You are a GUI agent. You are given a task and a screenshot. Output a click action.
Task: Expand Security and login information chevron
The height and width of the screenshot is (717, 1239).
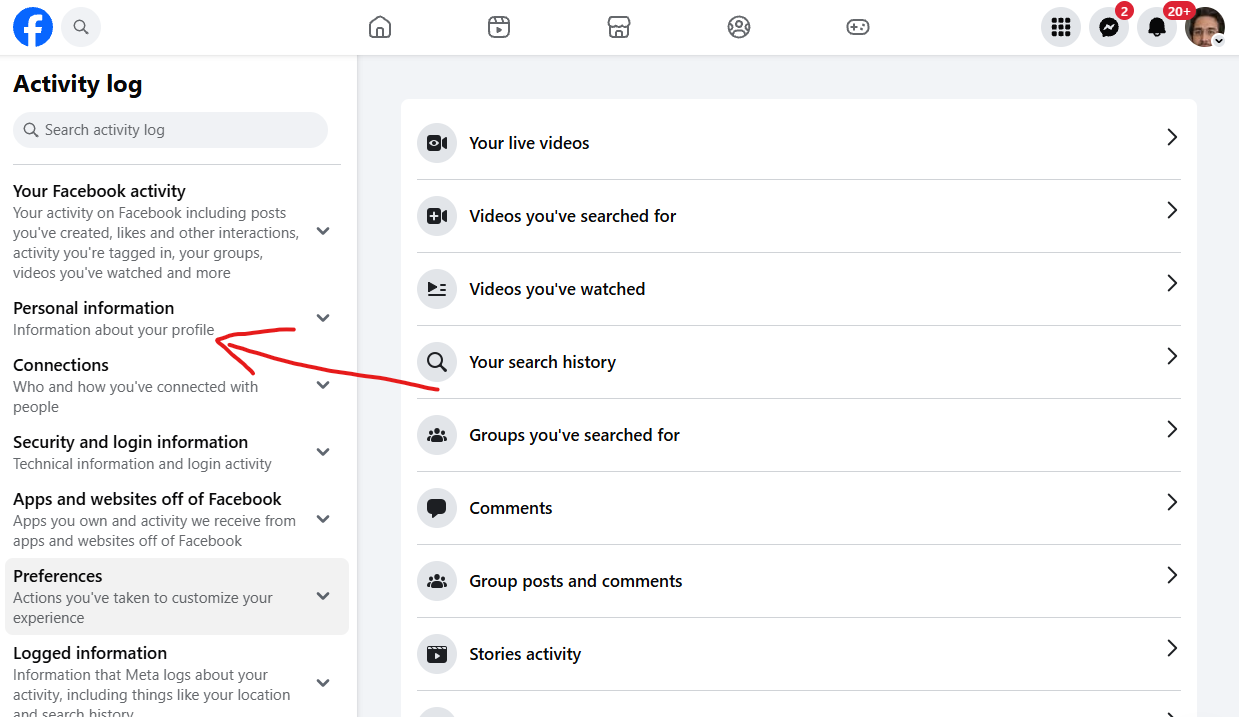323,452
